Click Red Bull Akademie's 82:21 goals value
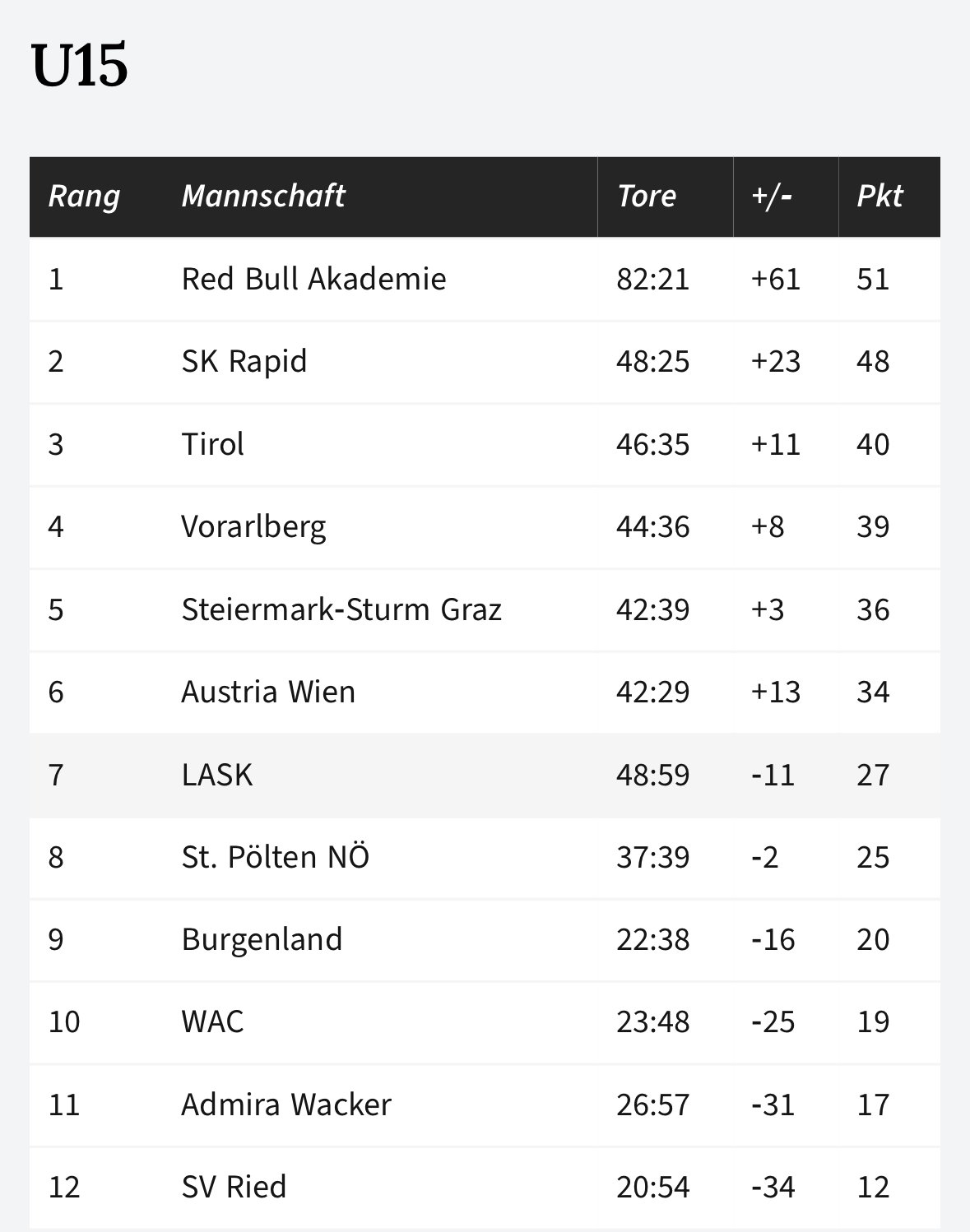This screenshot has height=1232, width=970. [x=653, y=279]
